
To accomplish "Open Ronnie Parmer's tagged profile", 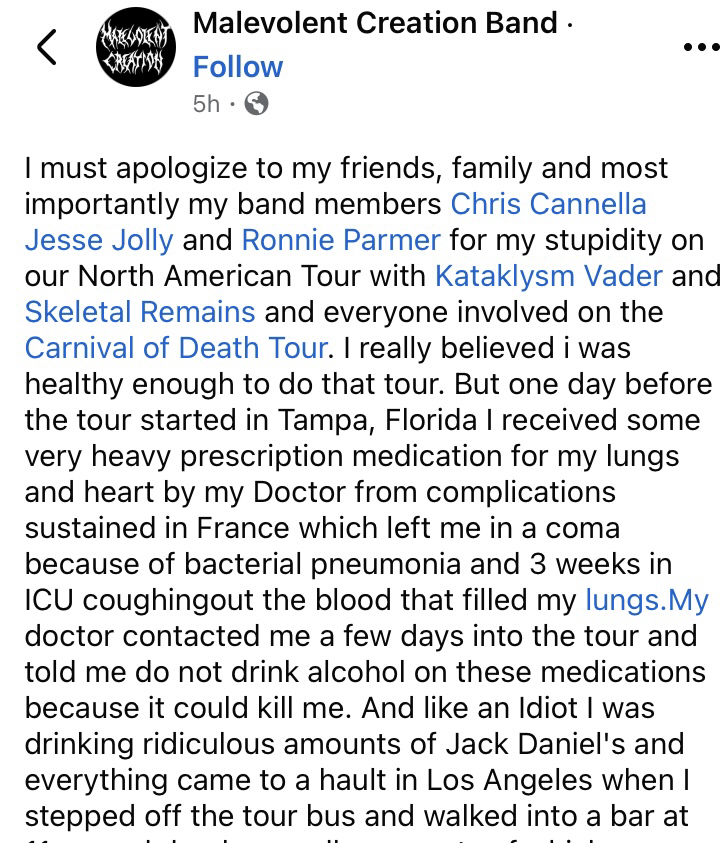I will pos(341,240).
